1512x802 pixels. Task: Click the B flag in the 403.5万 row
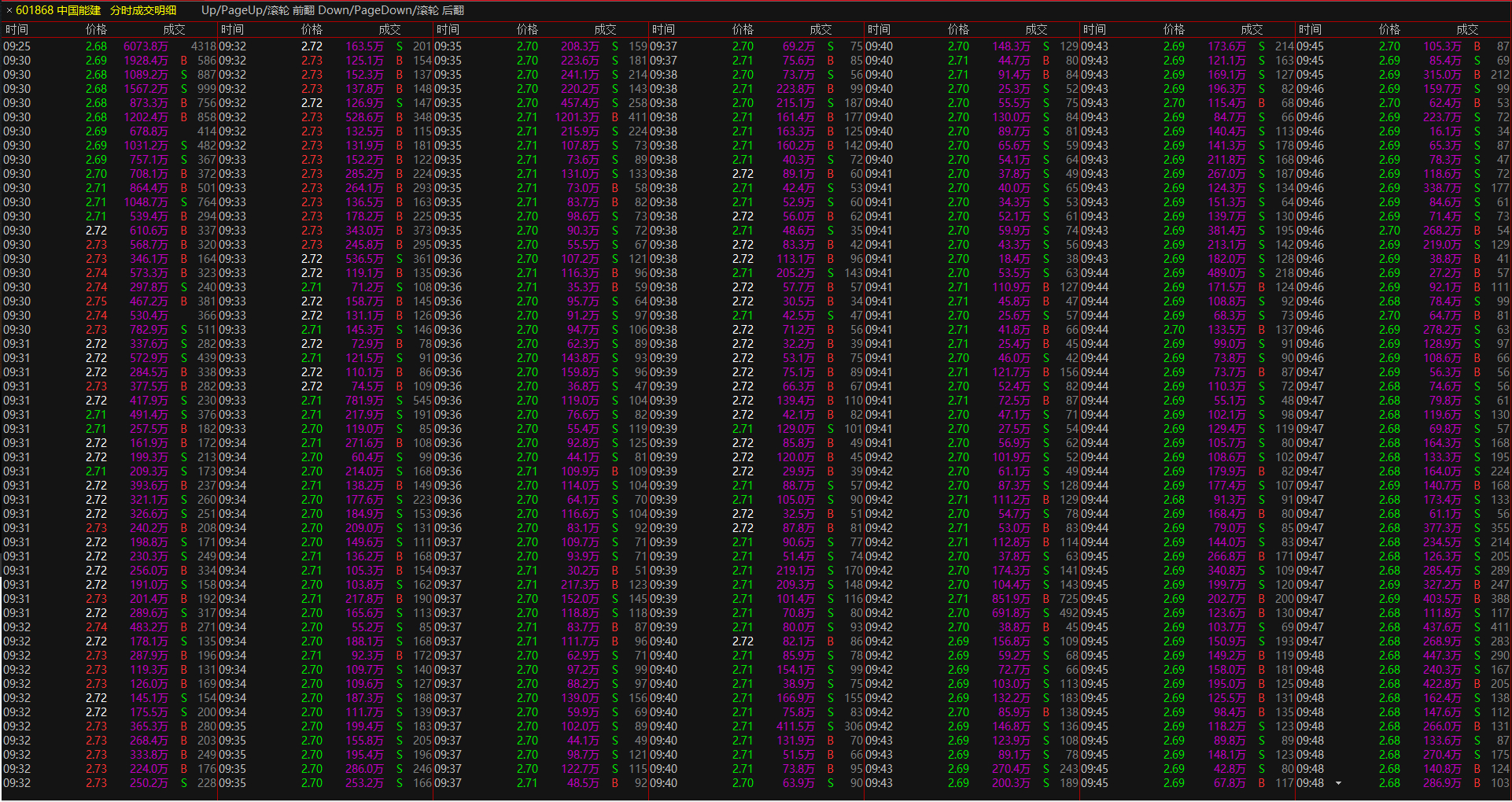point(1477,599)
